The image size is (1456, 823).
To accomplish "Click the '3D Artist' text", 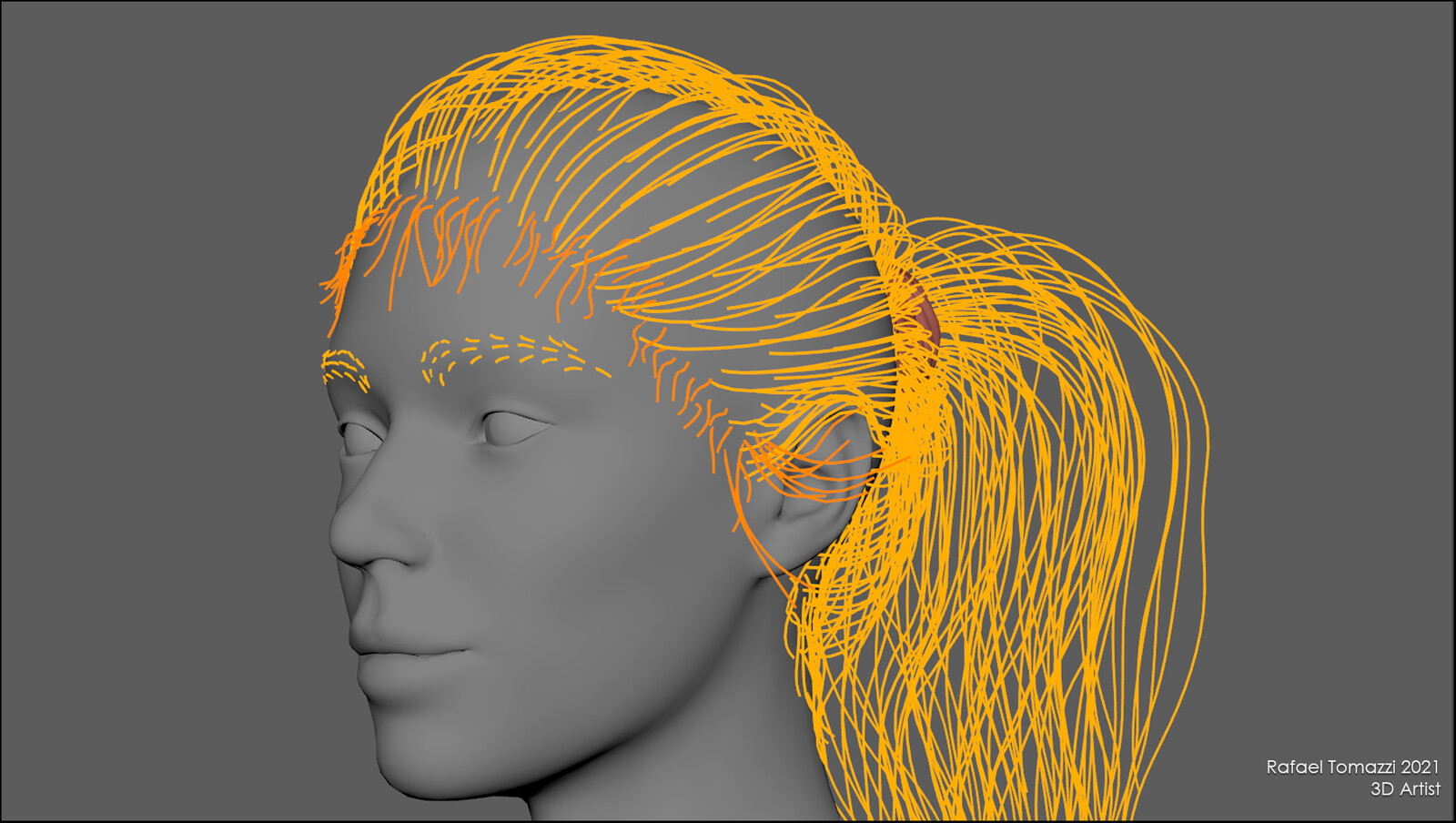I will [1406, 789].
